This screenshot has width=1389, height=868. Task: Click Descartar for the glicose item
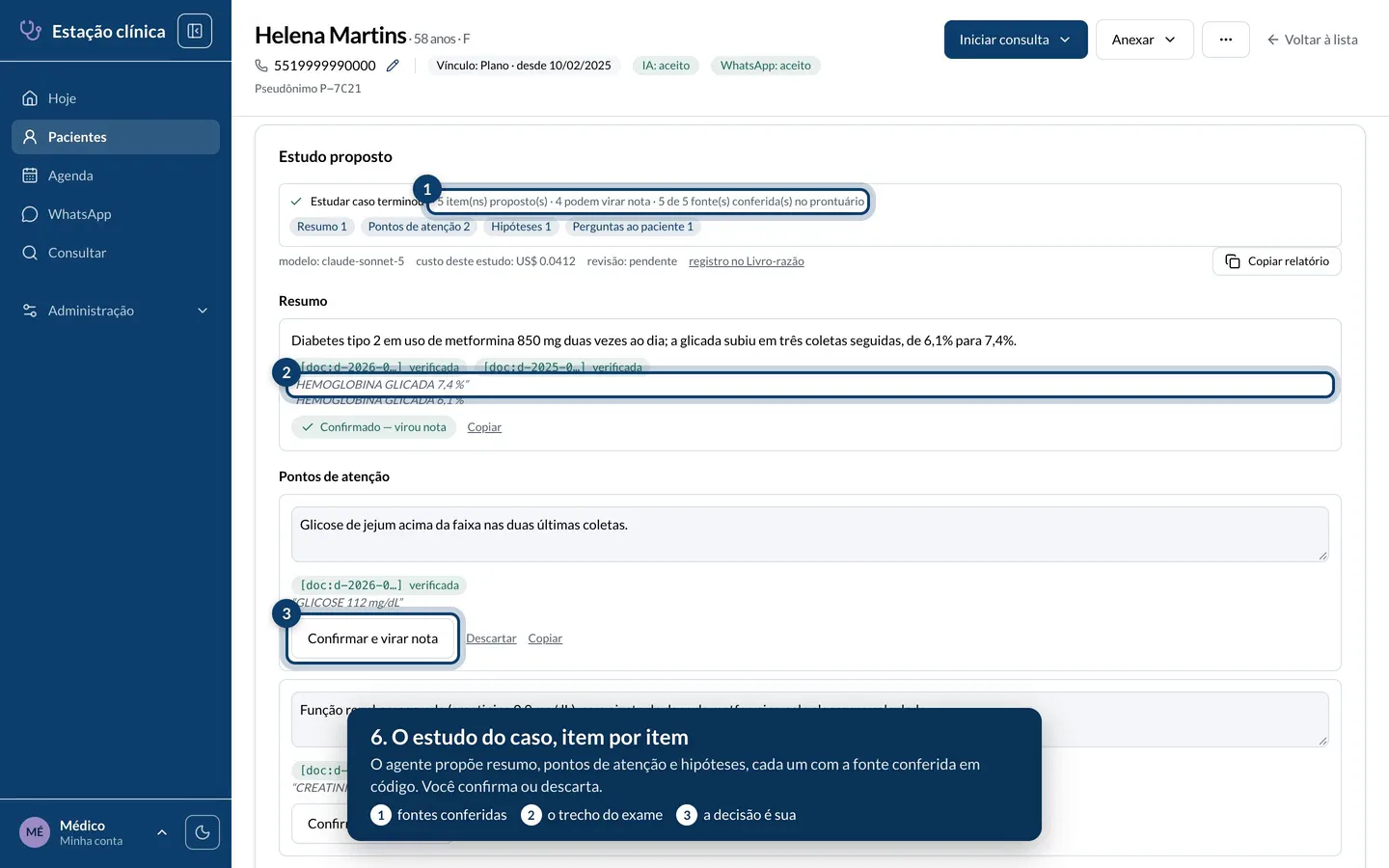pos(491,638)
